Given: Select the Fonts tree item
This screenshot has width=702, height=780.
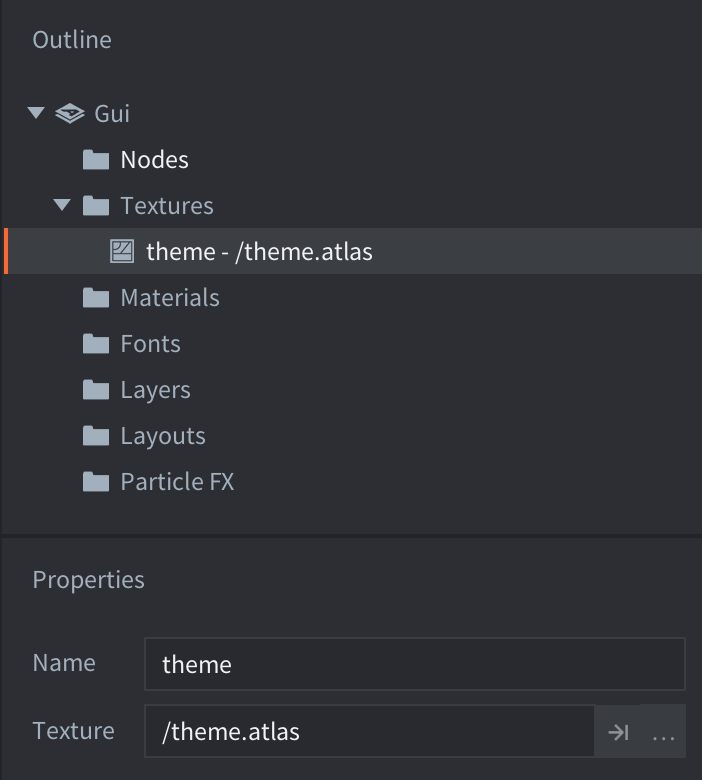Looking at the screenshot, I should [150, 344].
